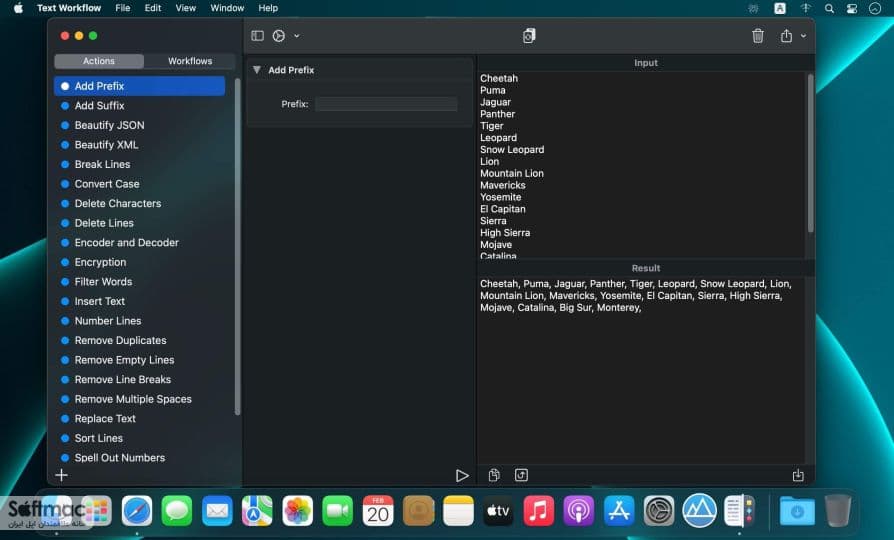Select the Insert Text action
This screenshot has width=894, height=540.
[140, 301]
